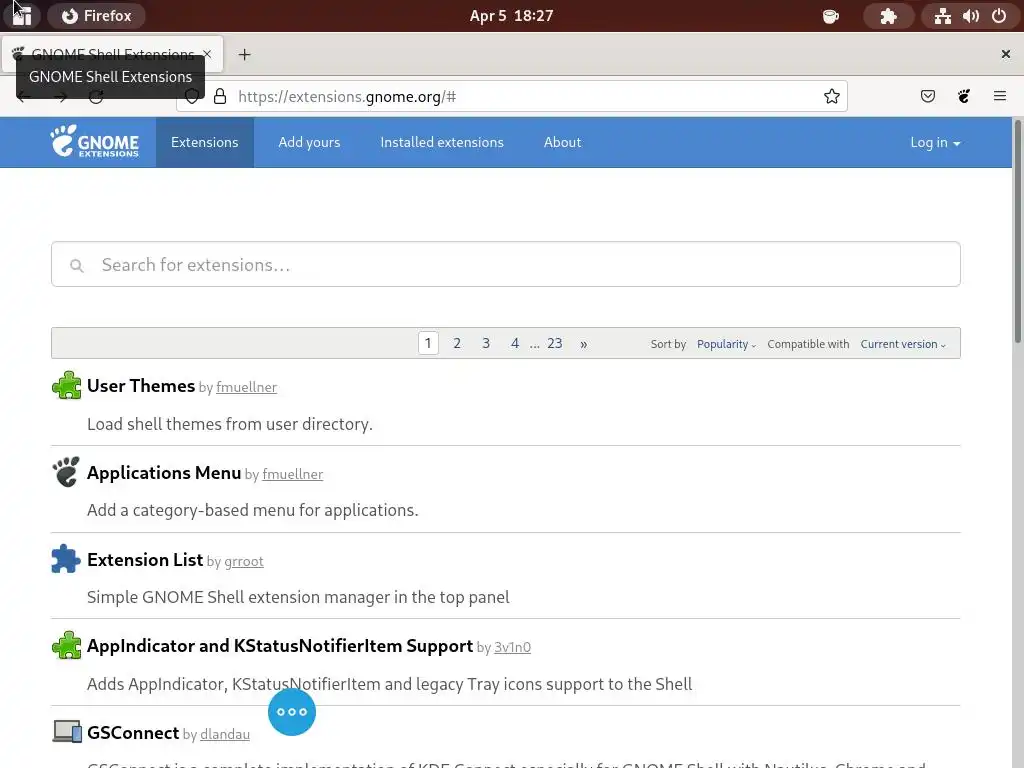Open the Add yours navigation tab
1024x768 pixels.
click(309, 142)
